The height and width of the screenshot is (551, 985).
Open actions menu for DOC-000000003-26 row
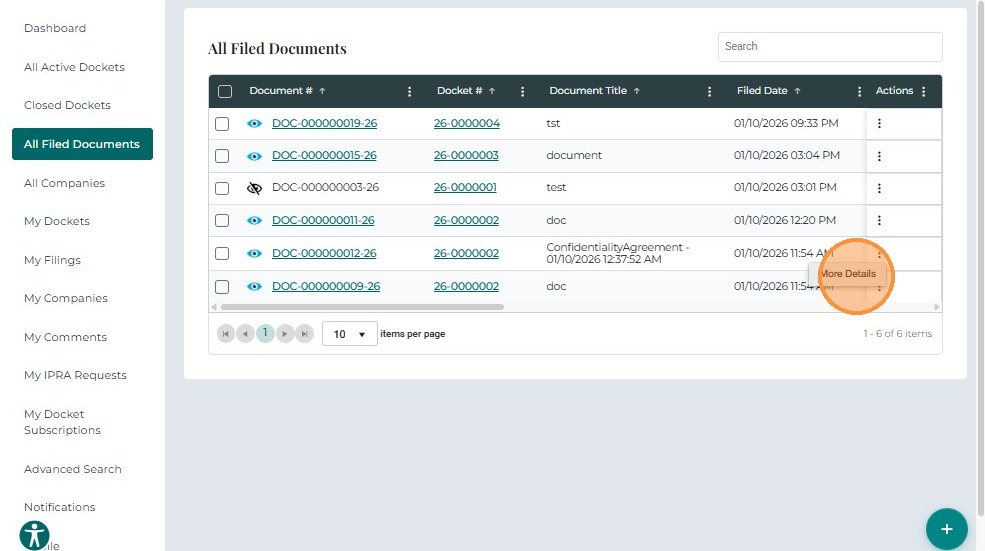pyautogui.click(x=879, y=188)
